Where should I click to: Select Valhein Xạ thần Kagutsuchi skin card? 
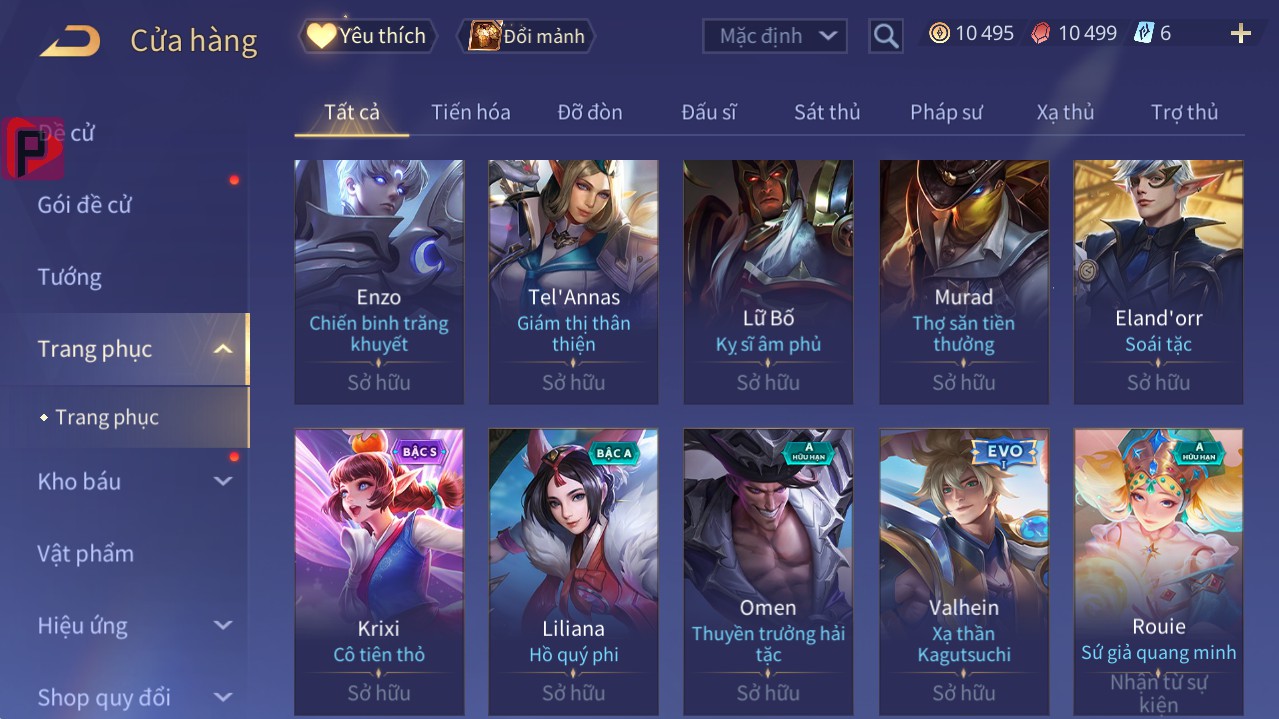click(x=964, y=572)
